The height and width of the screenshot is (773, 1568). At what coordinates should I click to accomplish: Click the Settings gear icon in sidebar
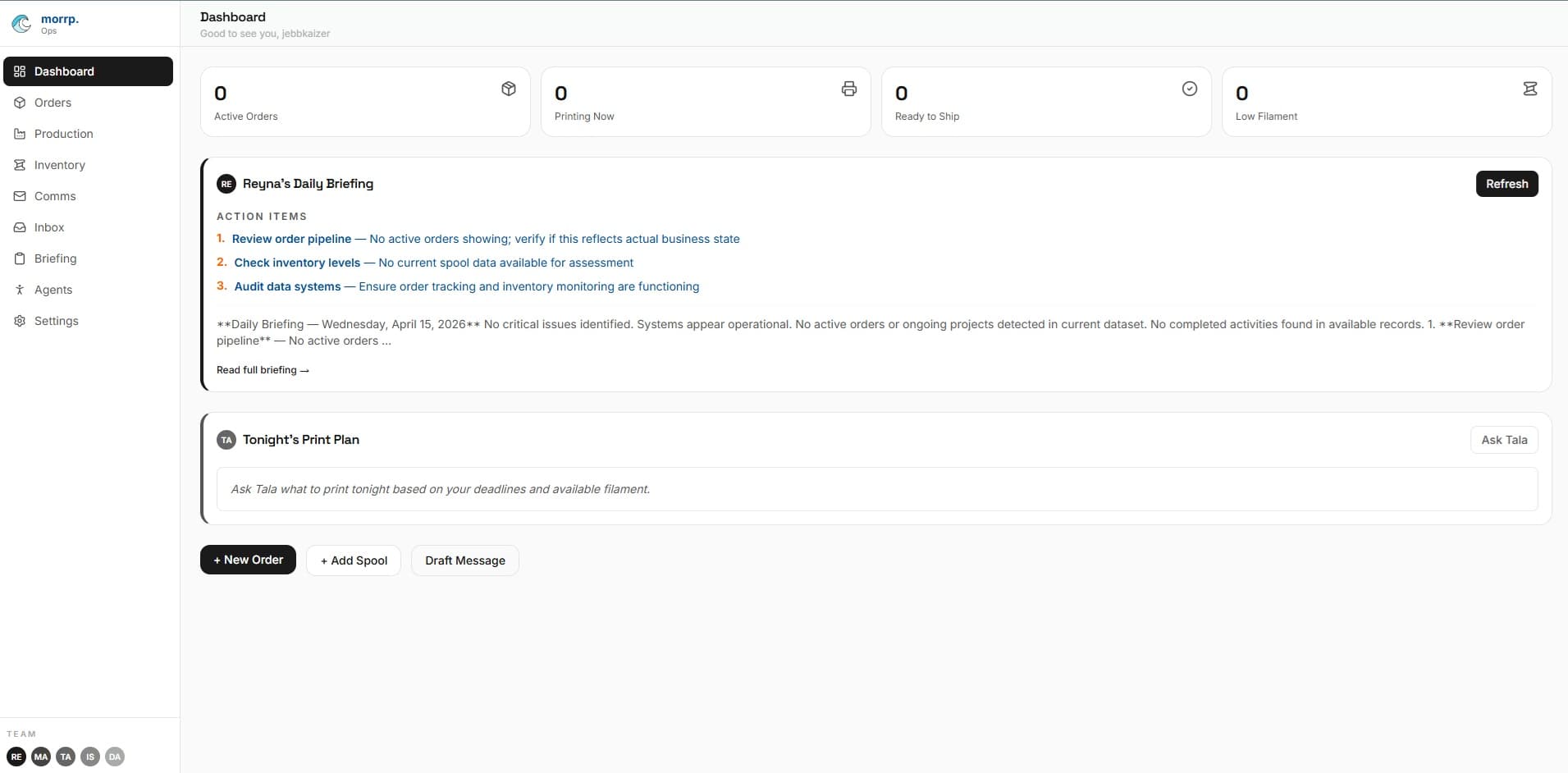20,321
